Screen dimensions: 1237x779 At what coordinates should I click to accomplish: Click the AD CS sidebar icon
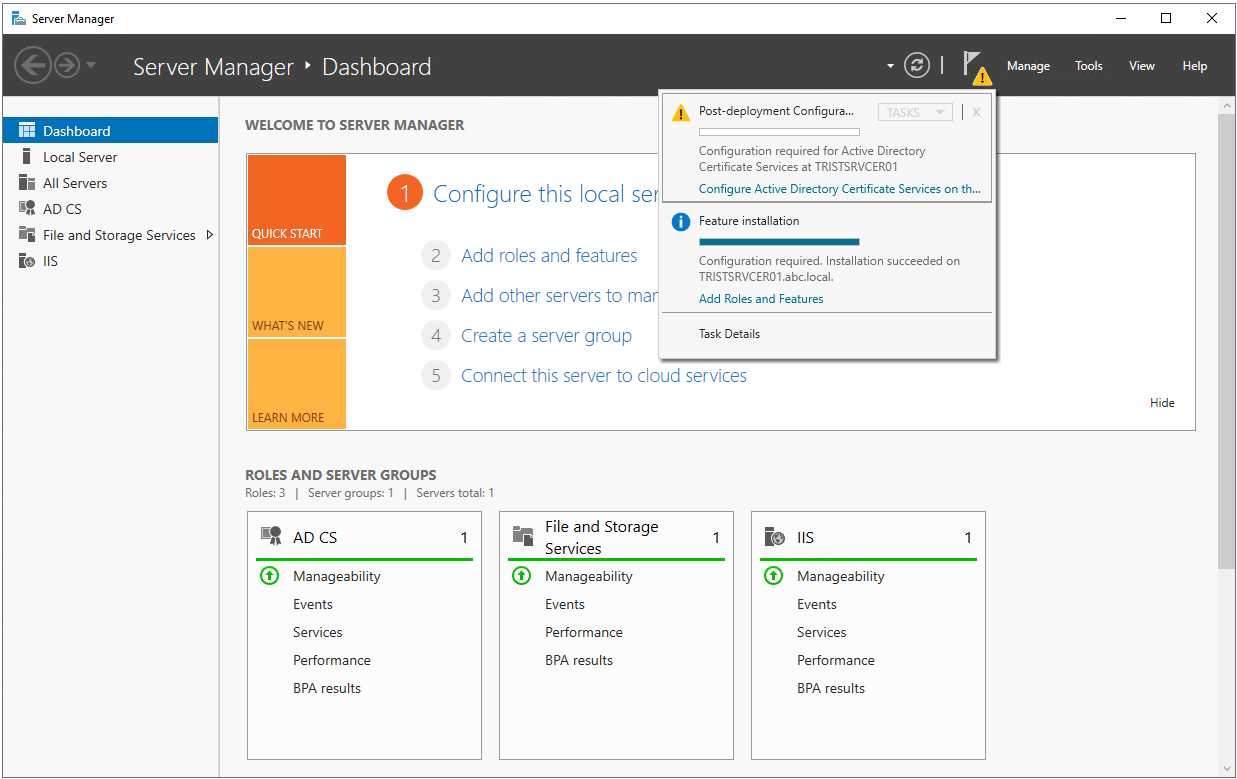[x=27, y=209]
